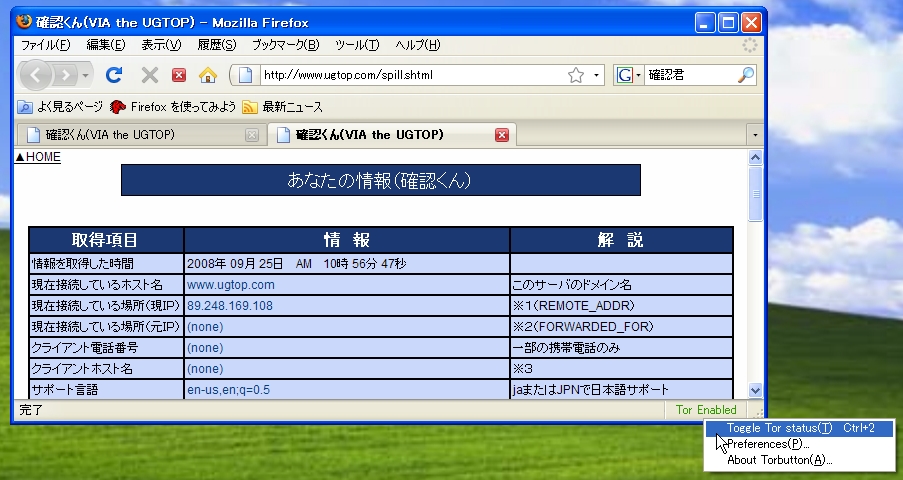The width and height of the screenshot is (903, 480).
Task: Click the IP address 89.248.169.108
Action: (x=230, y=305)
